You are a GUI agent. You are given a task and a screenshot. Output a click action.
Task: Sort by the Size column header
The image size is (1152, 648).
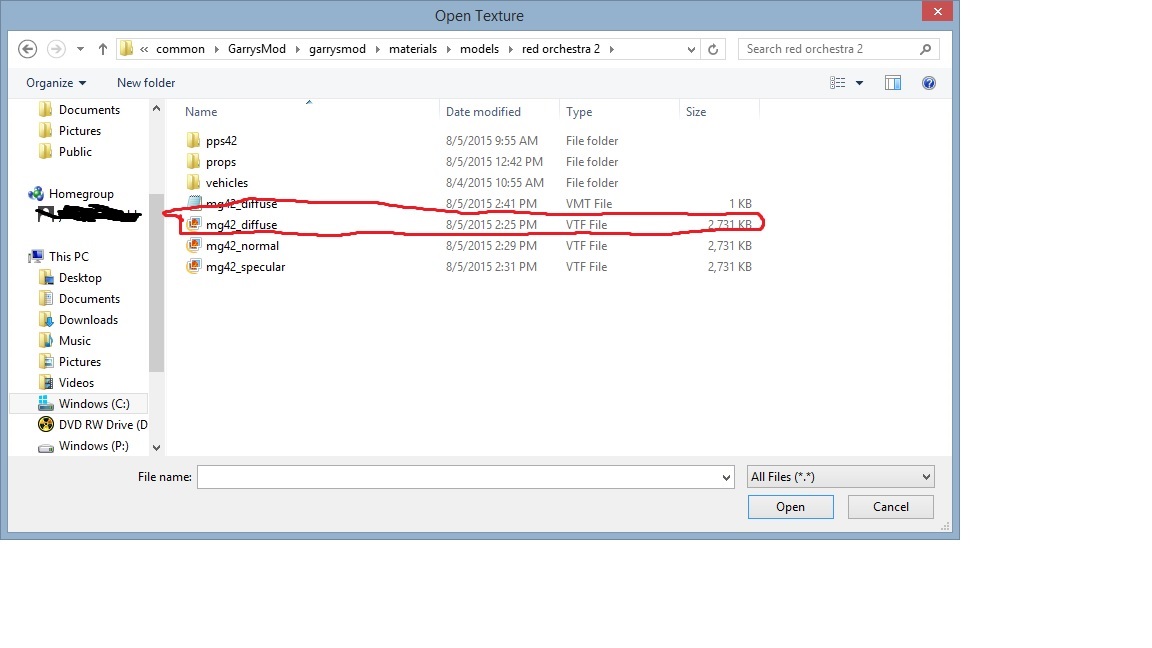click(x=696, y=112)
